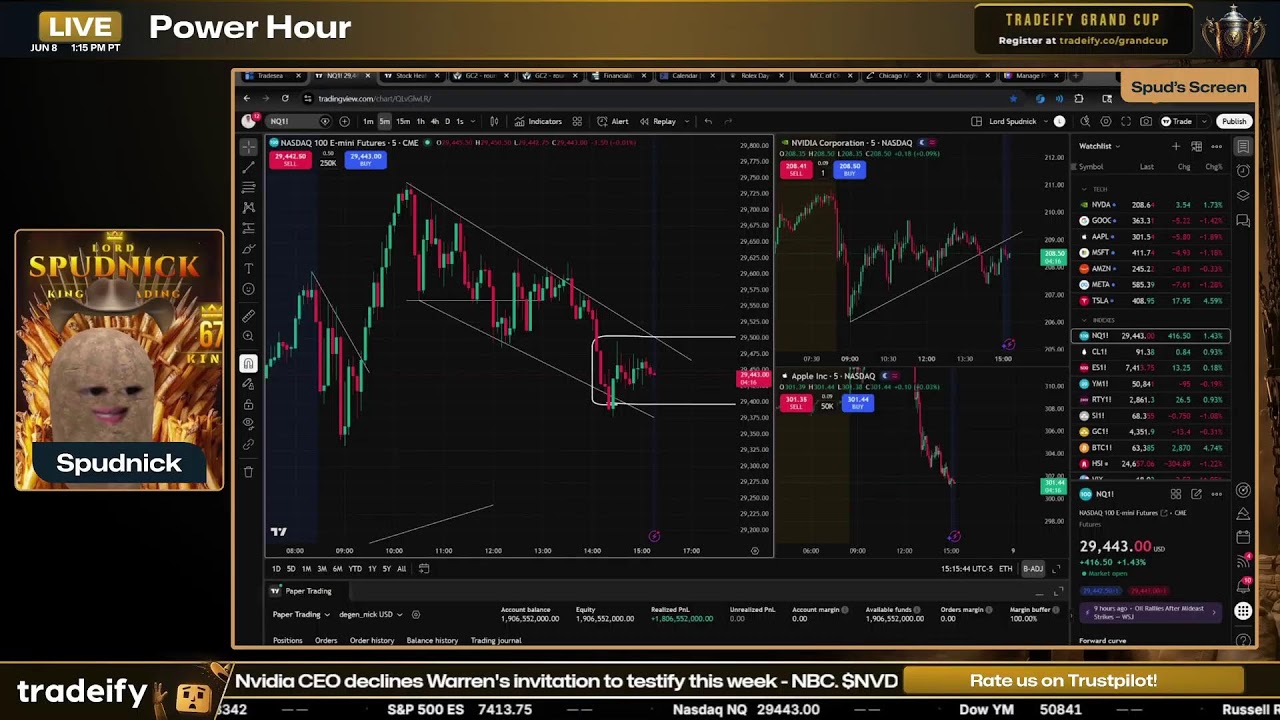Open the go to date calendar icon

click(x=424, y=569)
